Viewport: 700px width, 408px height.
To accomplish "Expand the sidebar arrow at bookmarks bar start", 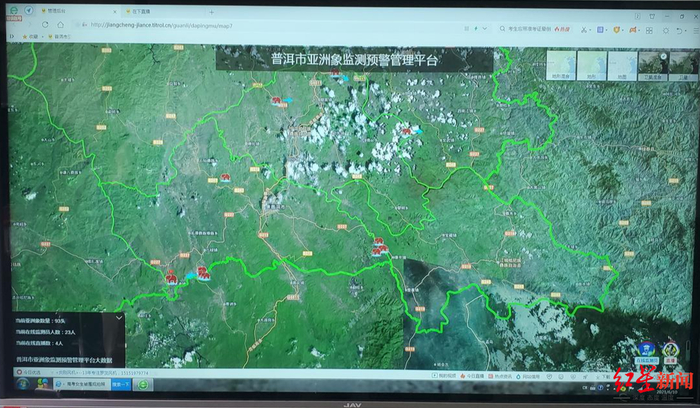I will coord(12,36).
